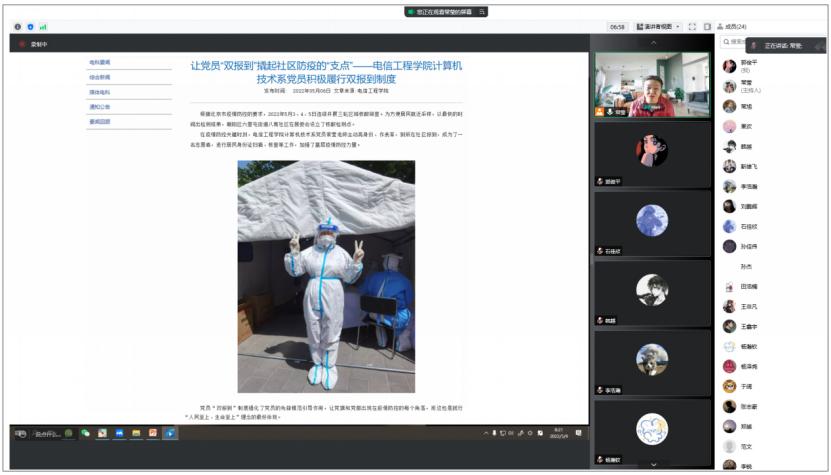831x475 pixels.
Task: Click 电科要闻 link in webpage sidebar
Action: [x=100, y=63]
